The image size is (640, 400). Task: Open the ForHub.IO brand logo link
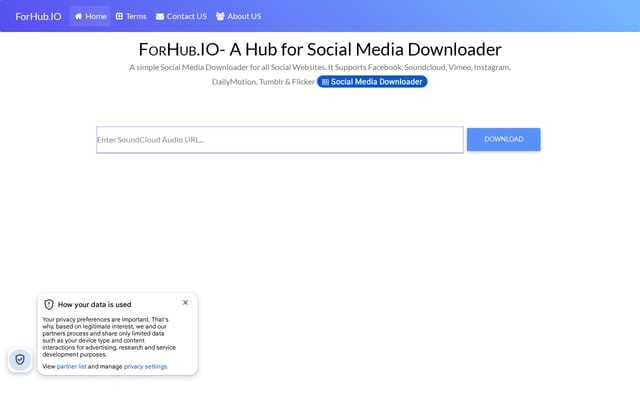tap(38, 16)
